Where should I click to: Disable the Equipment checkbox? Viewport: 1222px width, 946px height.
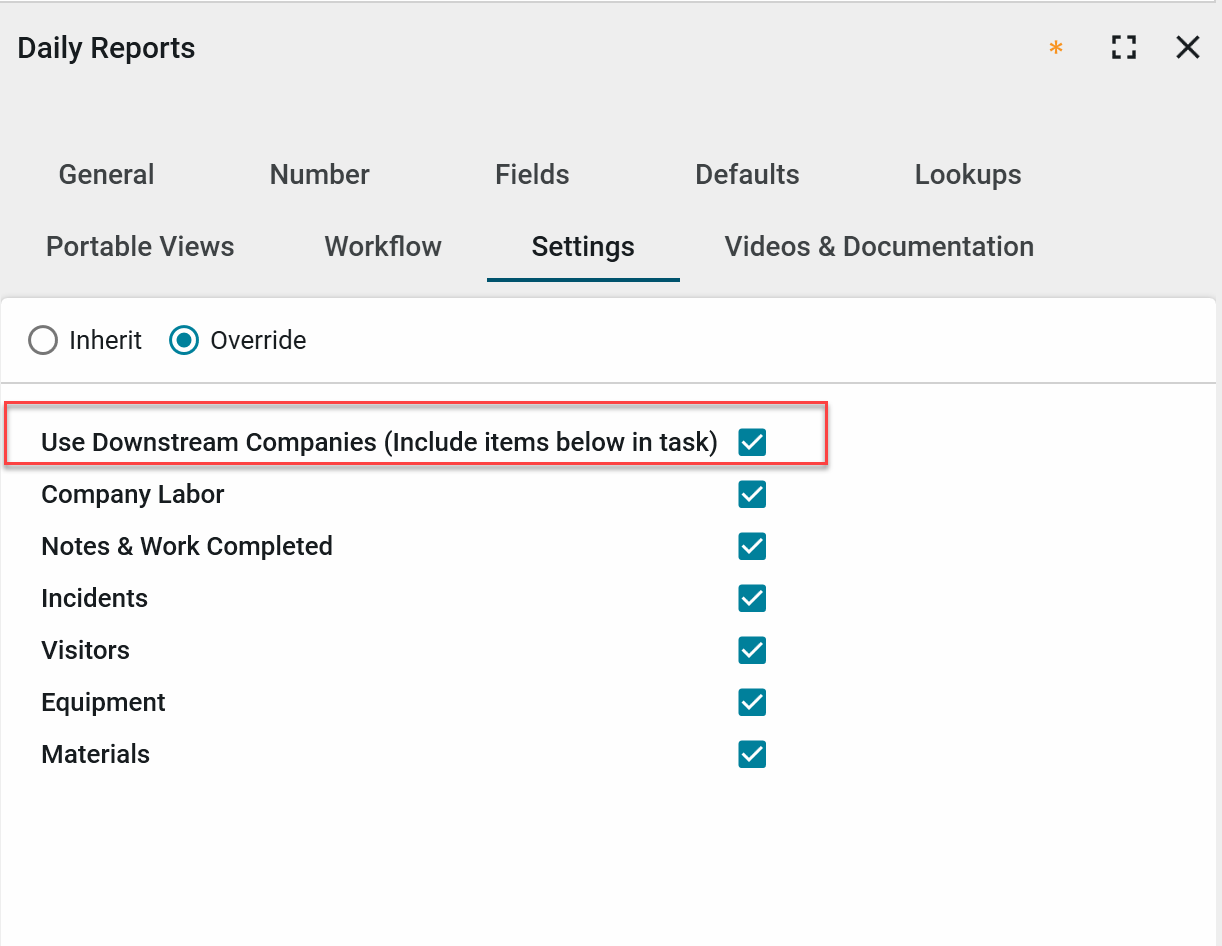tap(752, 702)
